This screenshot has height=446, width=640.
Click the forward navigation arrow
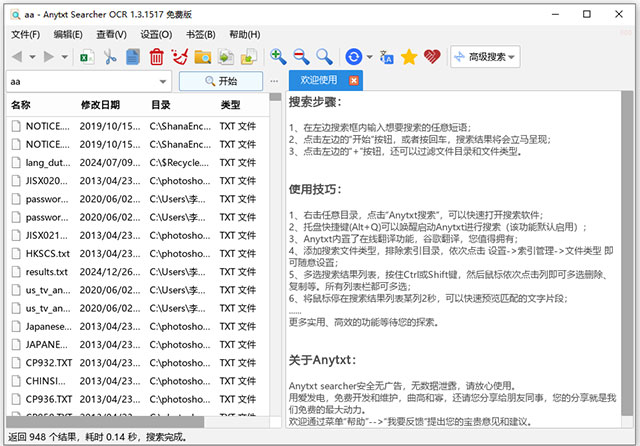[x=49, y=57]
